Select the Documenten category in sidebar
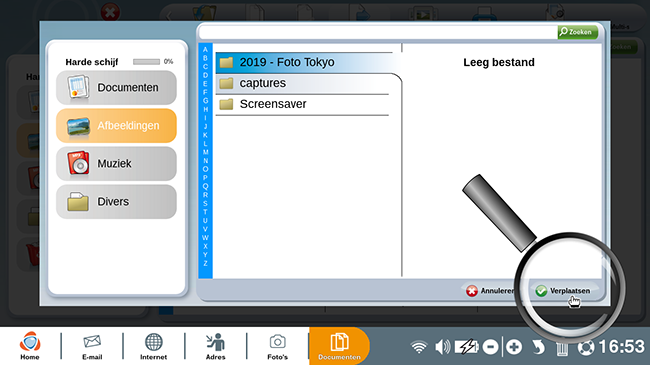 coord(116,88)
